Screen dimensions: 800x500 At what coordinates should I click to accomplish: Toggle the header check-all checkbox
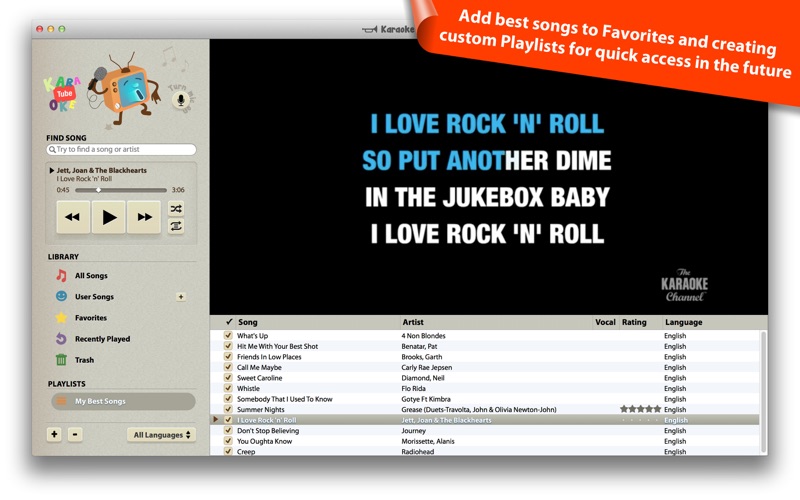(229, 322)
